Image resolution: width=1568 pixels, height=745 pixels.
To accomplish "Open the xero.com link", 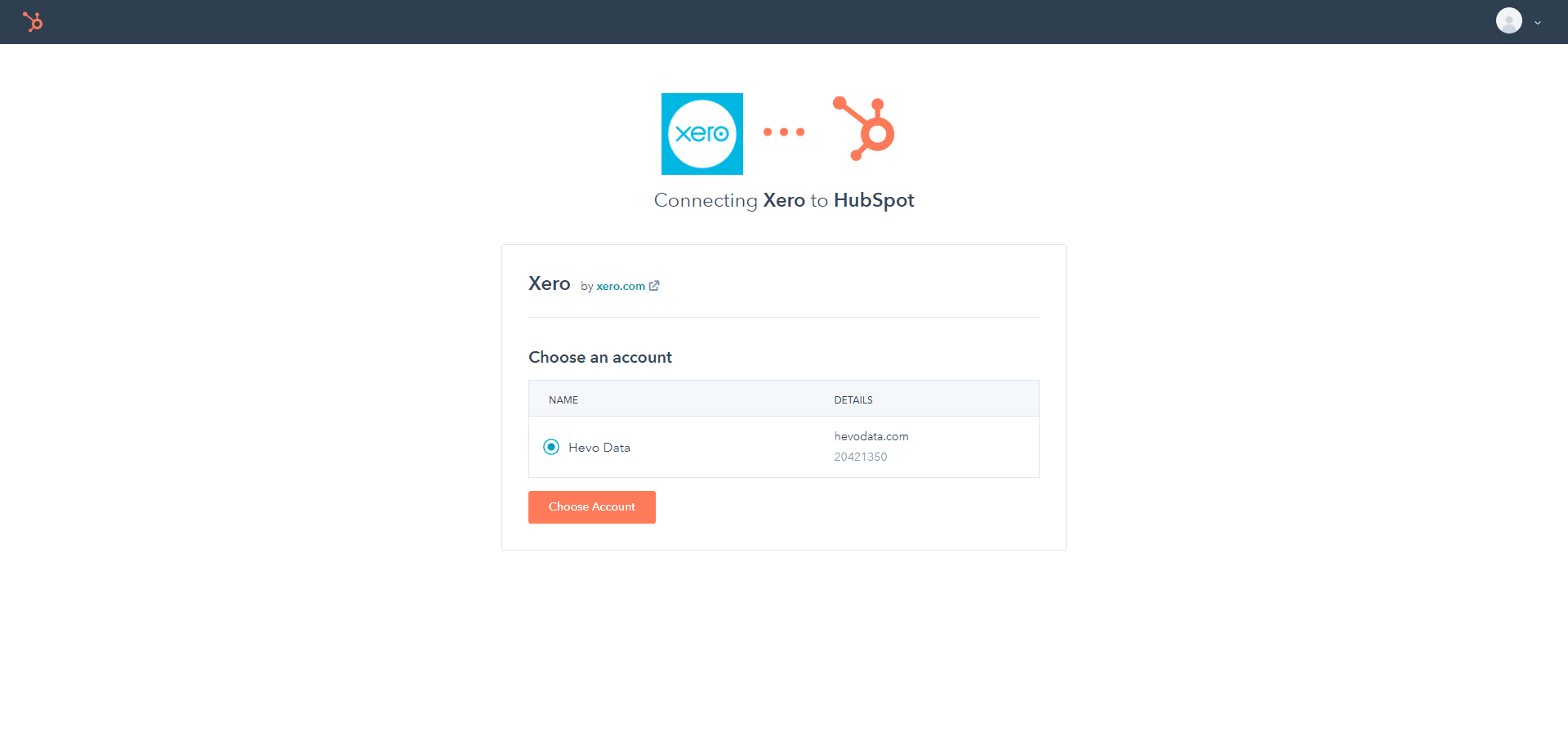I will 622,286.
